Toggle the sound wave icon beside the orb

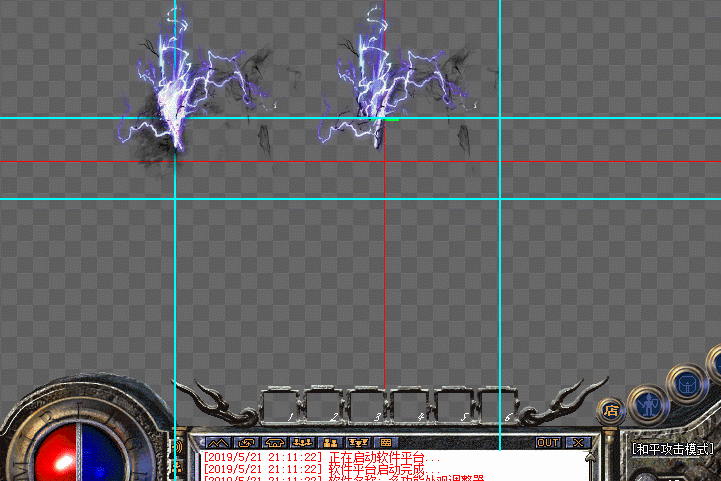point(179,447)
